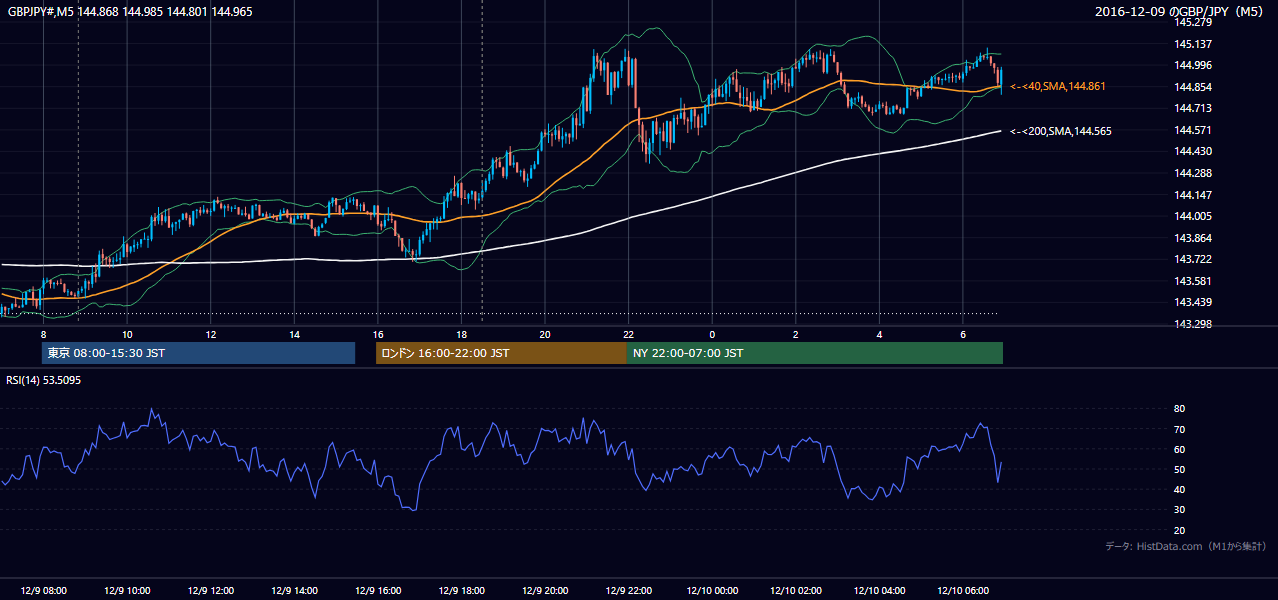The image size is (1278, 600).
Task: Click price axis value 143.439
Action: [1194, 302]
